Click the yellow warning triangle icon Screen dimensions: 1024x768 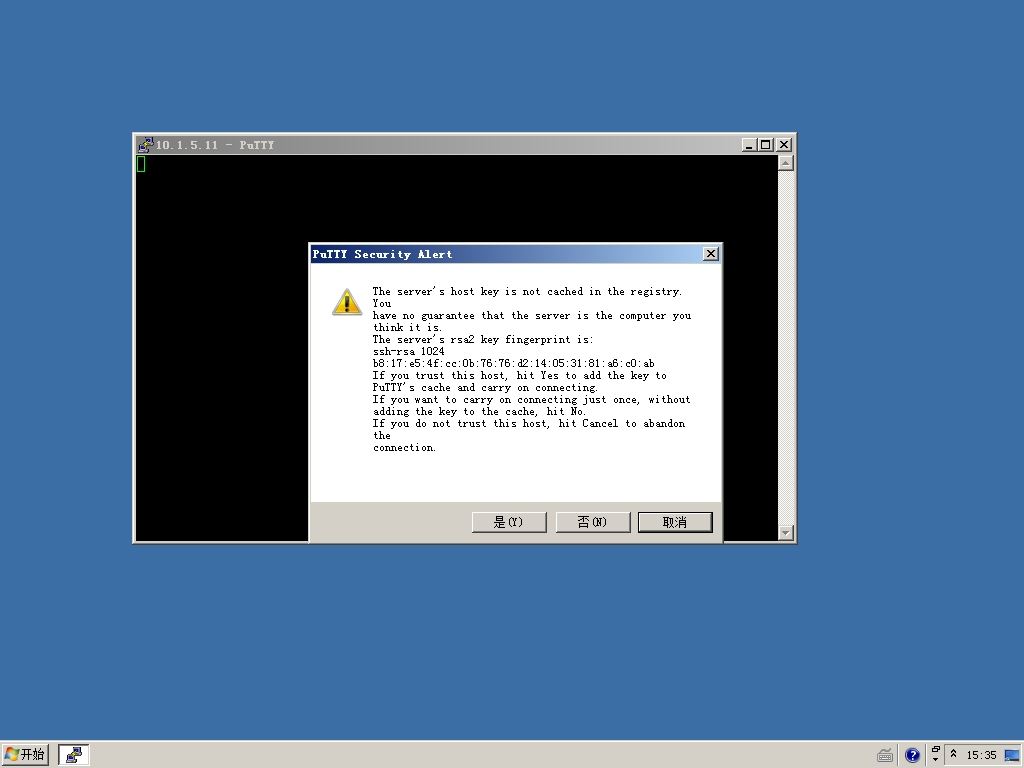coord(347,302)
